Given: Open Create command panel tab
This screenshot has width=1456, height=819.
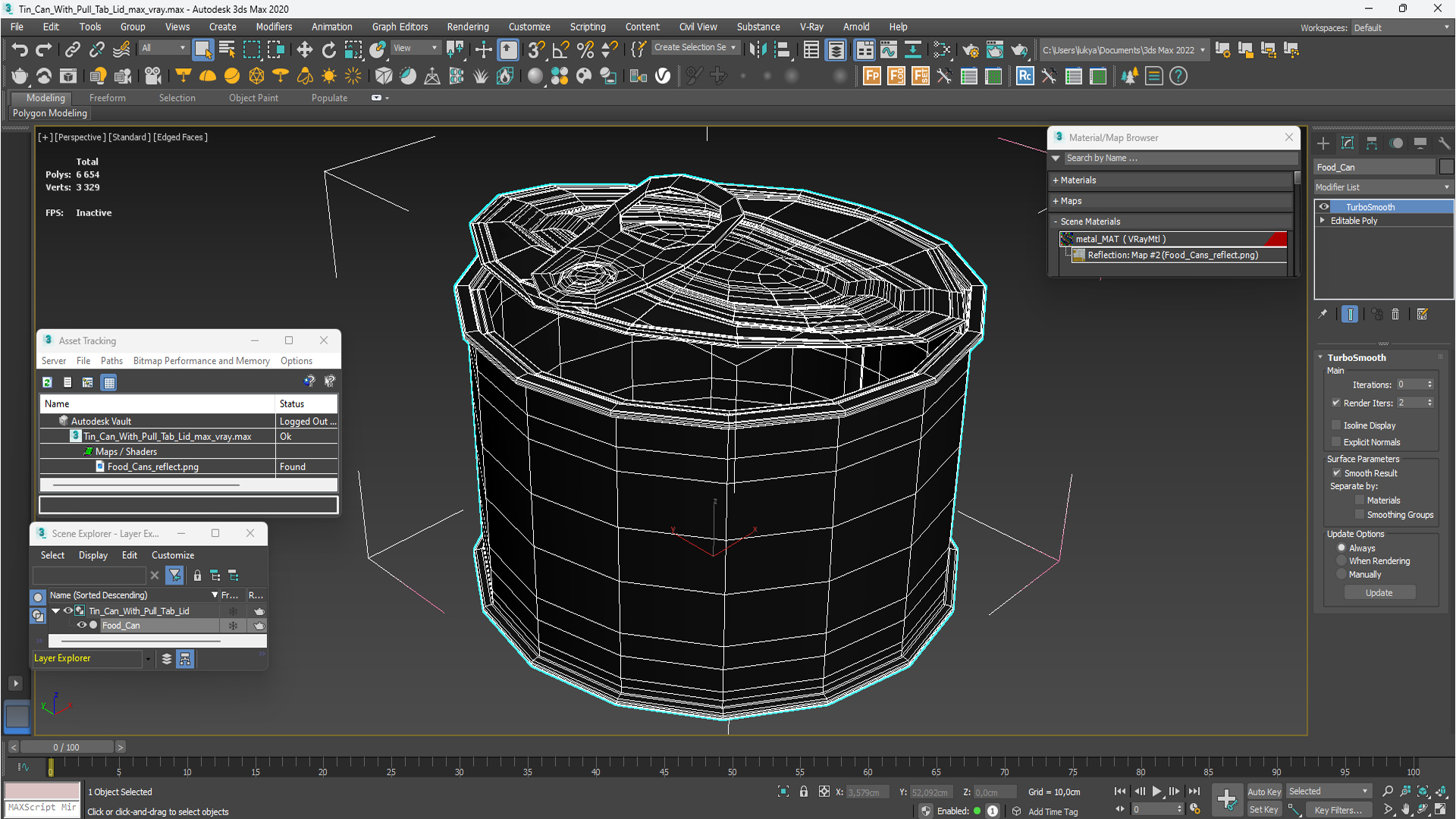Looking at the screenshot, I should [1323, 143].
